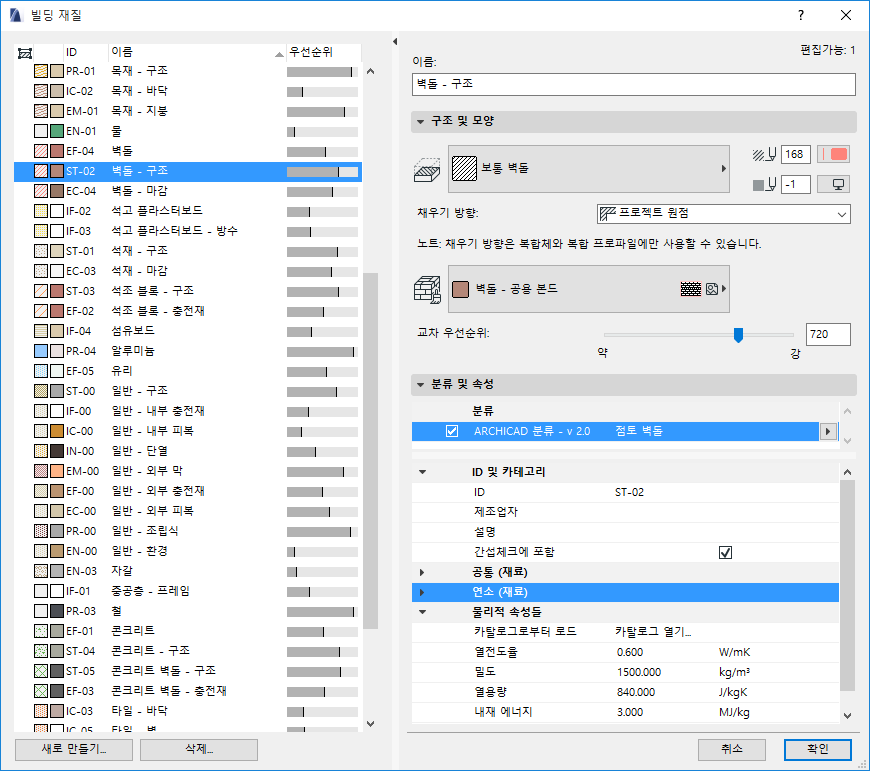Click the hatch icon for 목재 - 바닥 row
This screenshot has height=771, width=870.
click(x=41, y=91)
